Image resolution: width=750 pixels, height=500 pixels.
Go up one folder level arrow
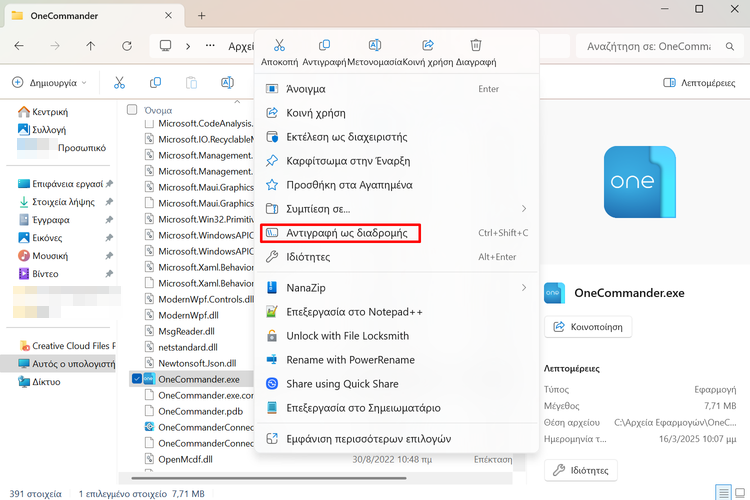[x=90, y=46]
